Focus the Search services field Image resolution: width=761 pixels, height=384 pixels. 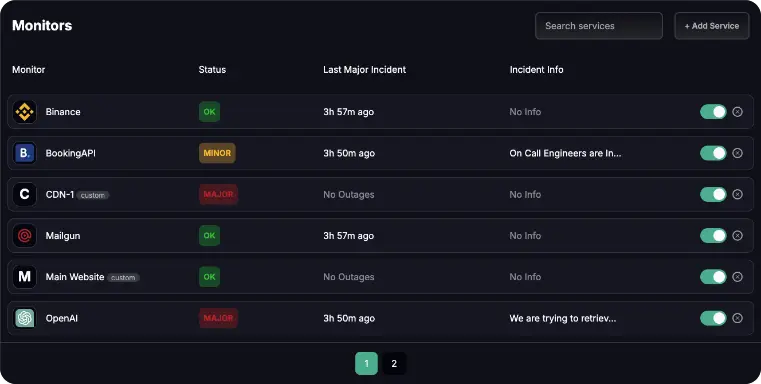pyautogui.click(x=598, y=26)
